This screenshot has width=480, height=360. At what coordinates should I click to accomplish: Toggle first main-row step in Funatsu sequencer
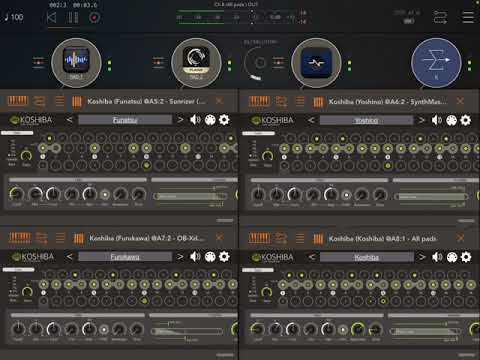[43, 148]
